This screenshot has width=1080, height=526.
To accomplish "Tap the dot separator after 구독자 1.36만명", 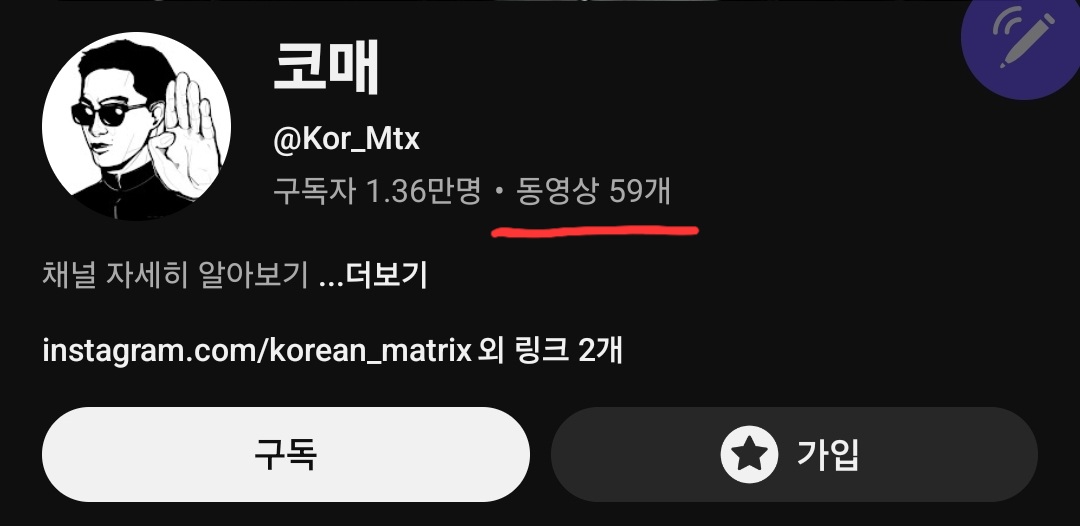I will (x=499, y=192).
